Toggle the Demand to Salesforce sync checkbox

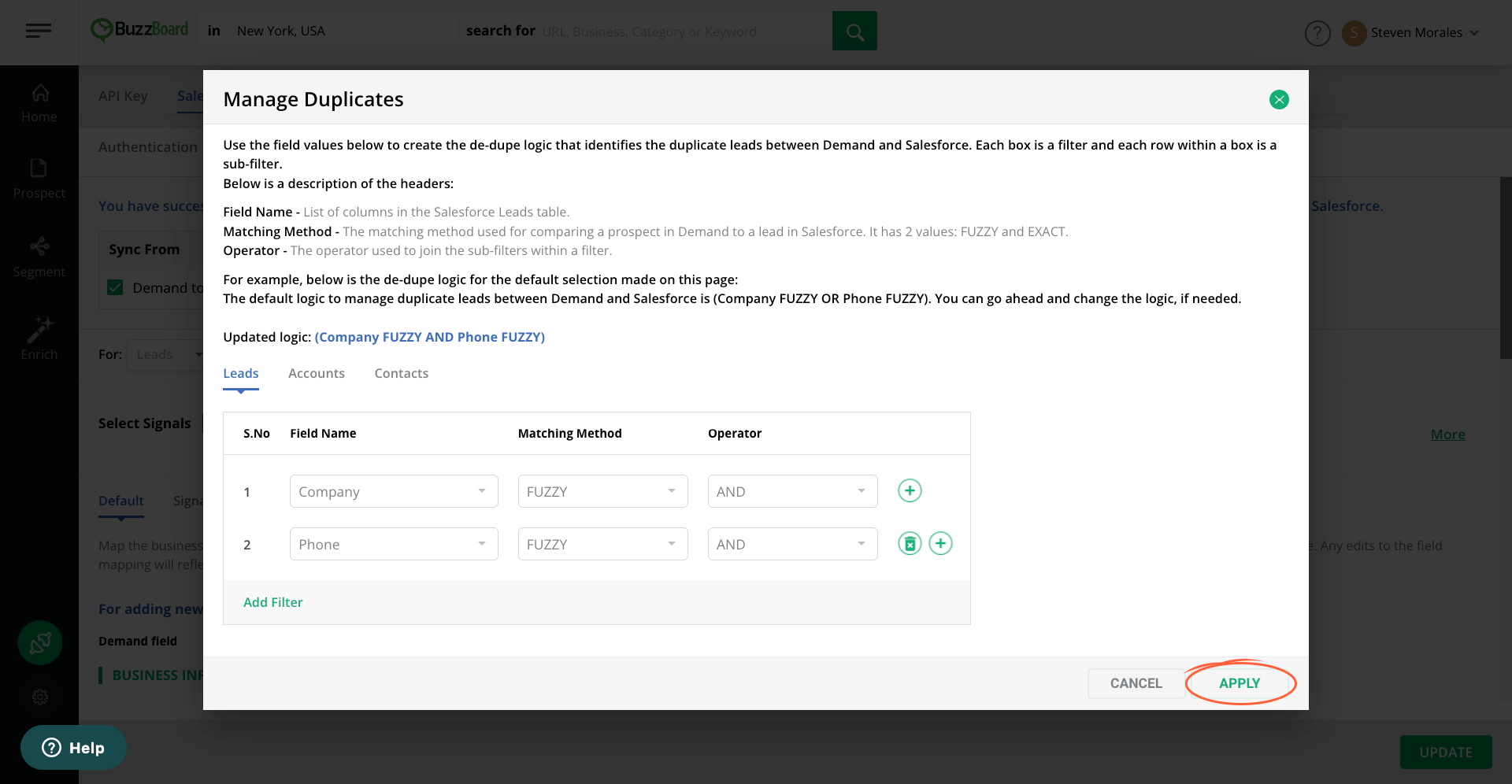click(x=115, y=287)
